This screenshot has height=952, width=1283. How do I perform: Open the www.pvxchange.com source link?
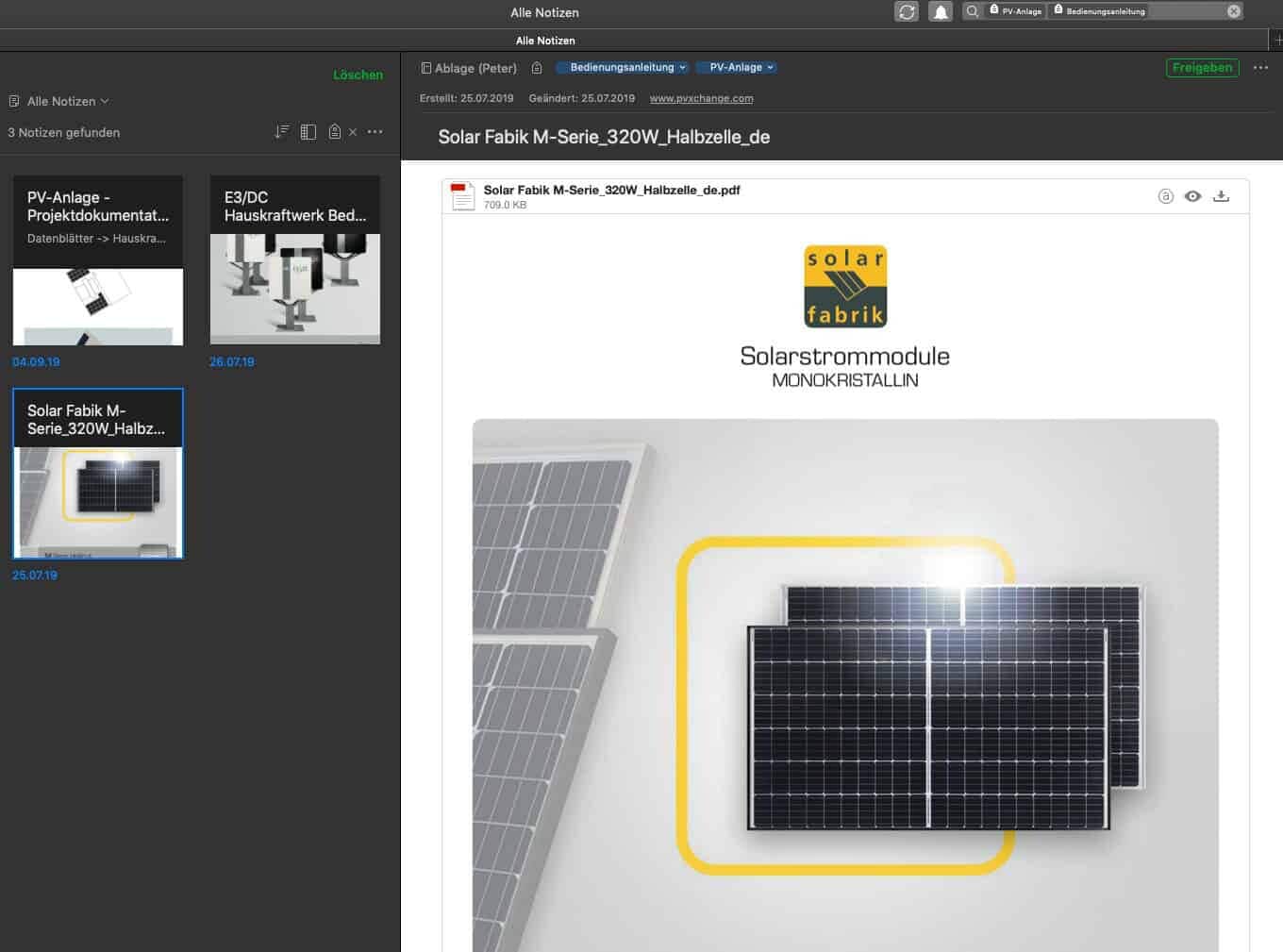pos(701,98)
